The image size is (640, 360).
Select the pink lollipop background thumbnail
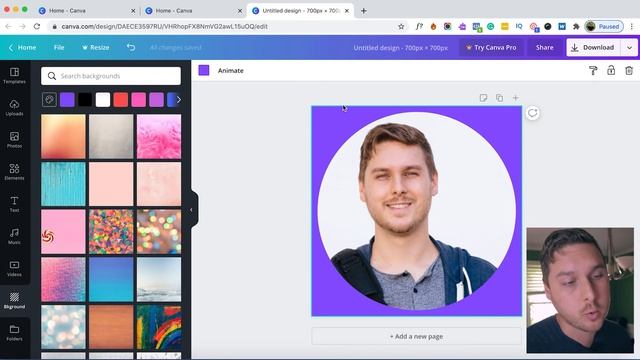63,232
